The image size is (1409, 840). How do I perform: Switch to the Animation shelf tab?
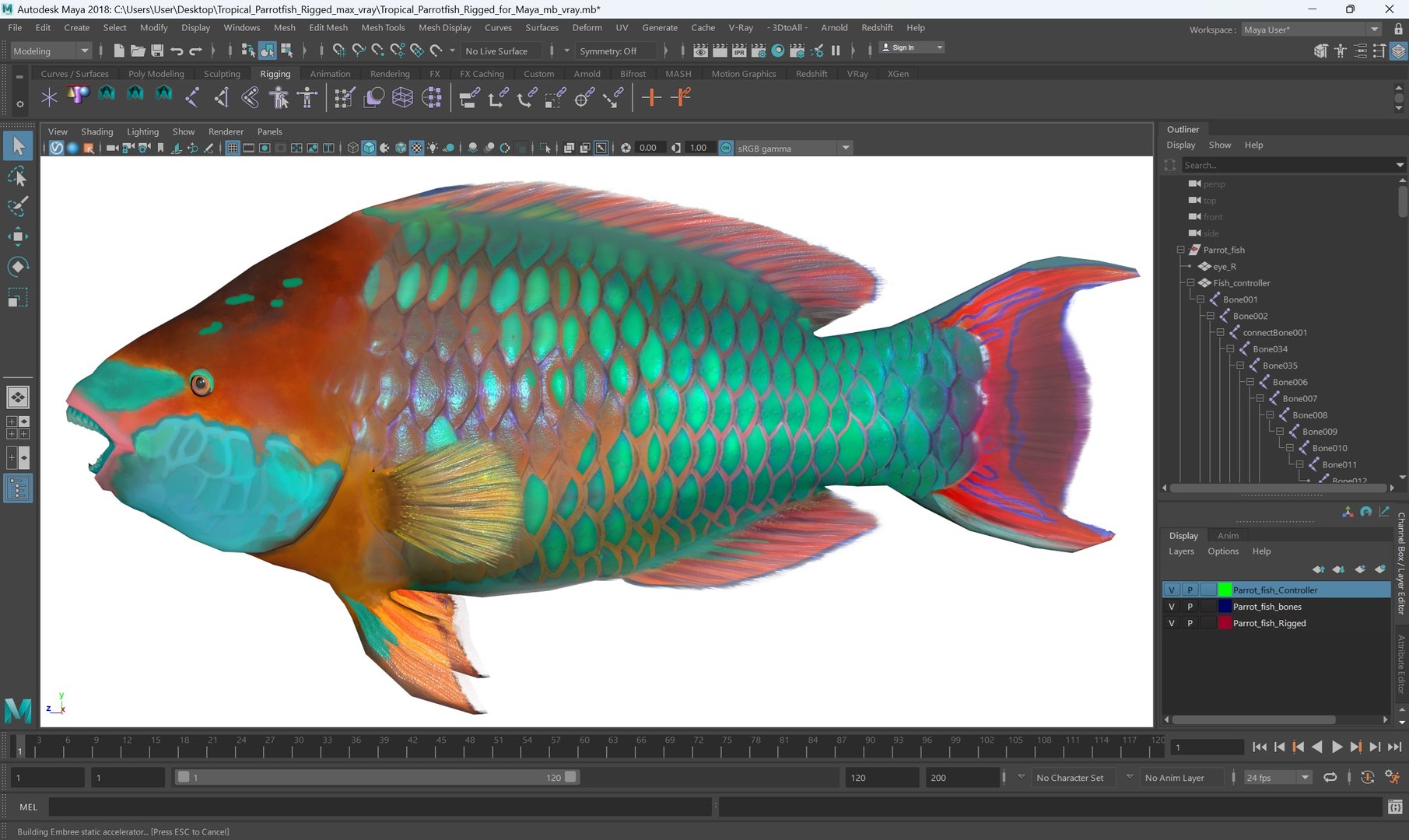(x=330, y=74)
